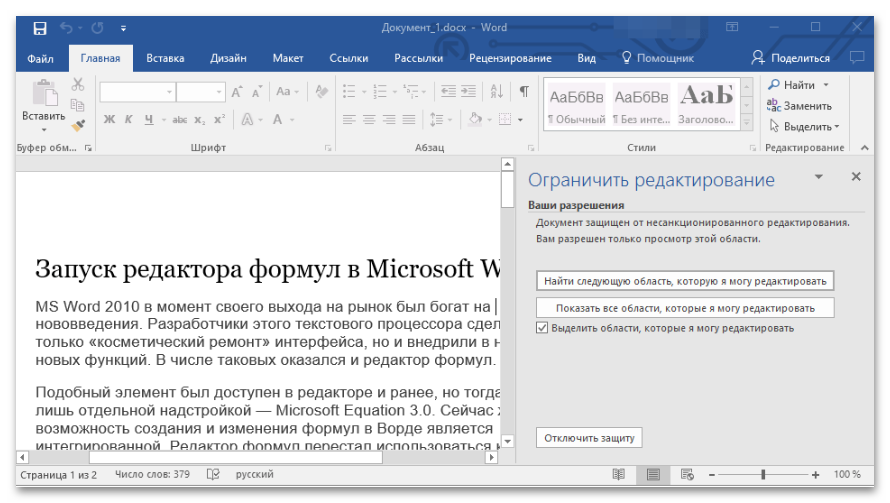Apply the Без интервала style

[641, 104]
